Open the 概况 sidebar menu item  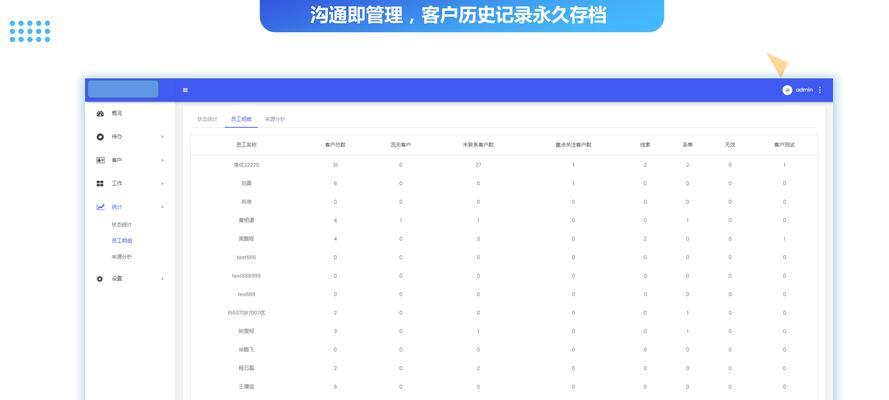click(117, 113)
